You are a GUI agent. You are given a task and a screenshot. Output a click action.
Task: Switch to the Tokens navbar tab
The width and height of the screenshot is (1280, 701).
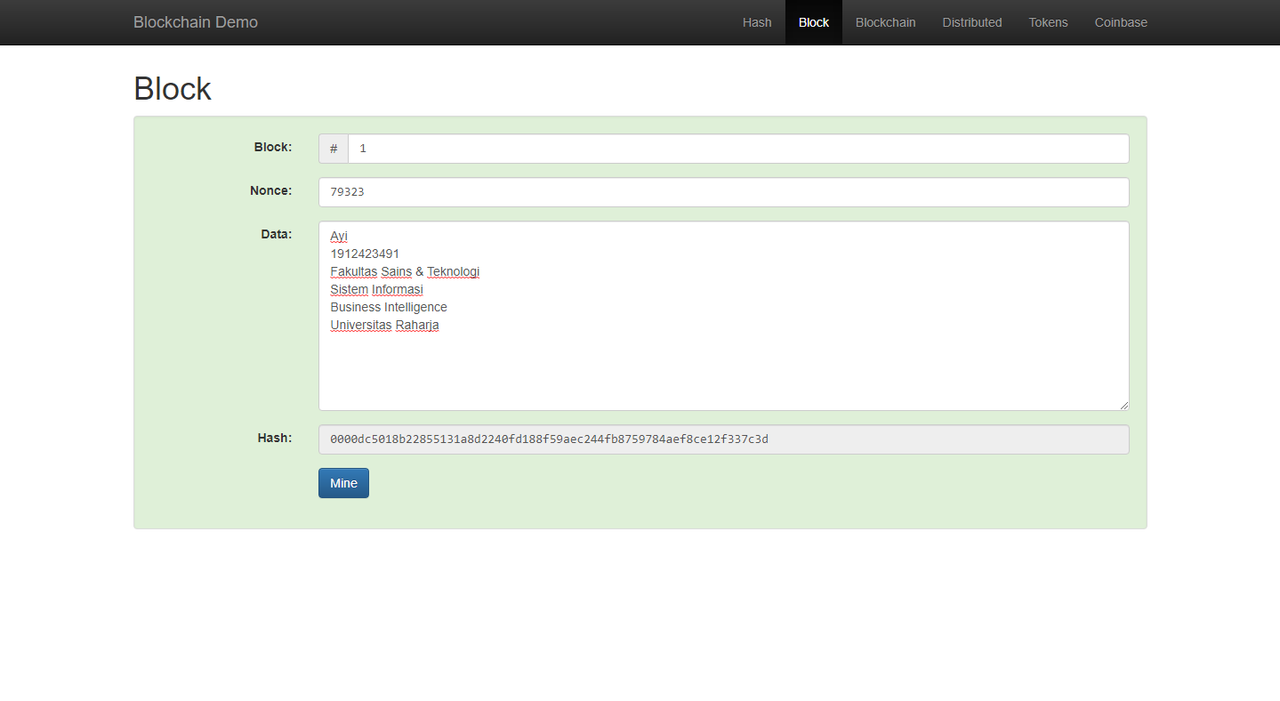[1048, 22]
